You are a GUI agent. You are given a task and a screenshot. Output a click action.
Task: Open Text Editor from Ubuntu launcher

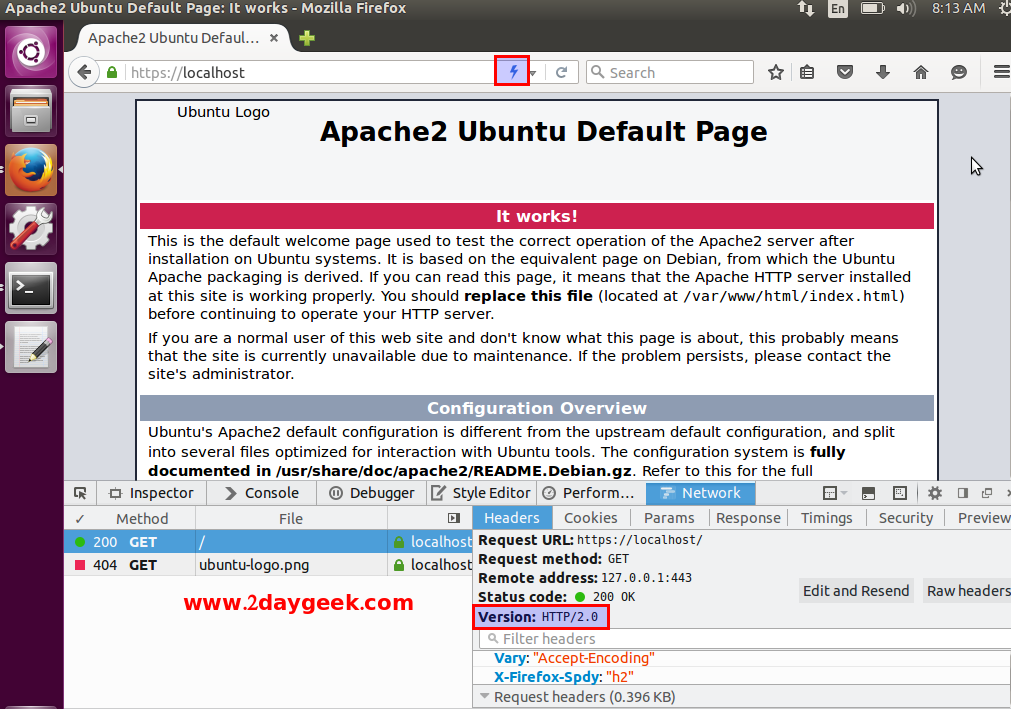coord(31,347)
